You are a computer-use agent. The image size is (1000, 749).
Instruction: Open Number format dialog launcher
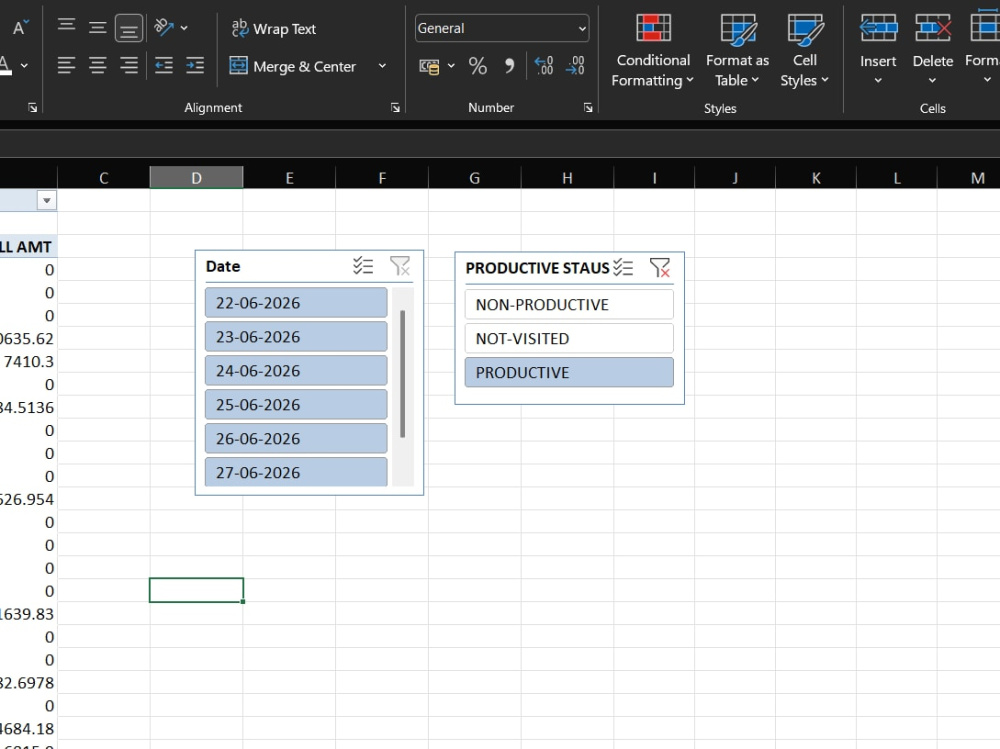click(588, 108)
